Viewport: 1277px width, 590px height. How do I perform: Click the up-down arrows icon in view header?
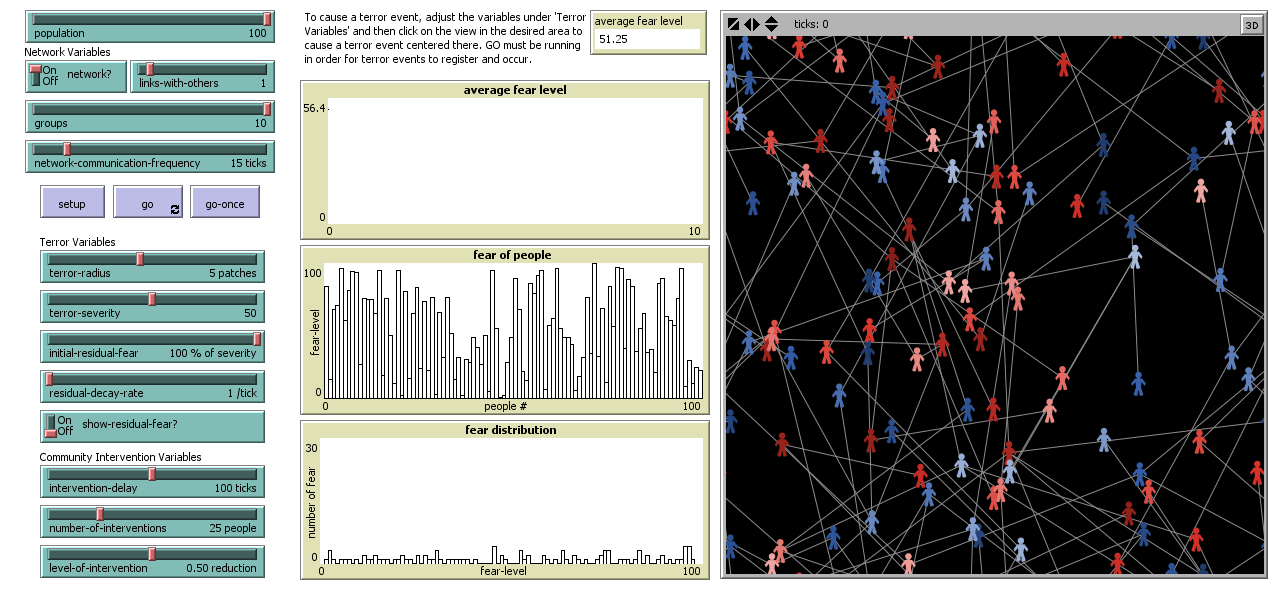point(771,24)
